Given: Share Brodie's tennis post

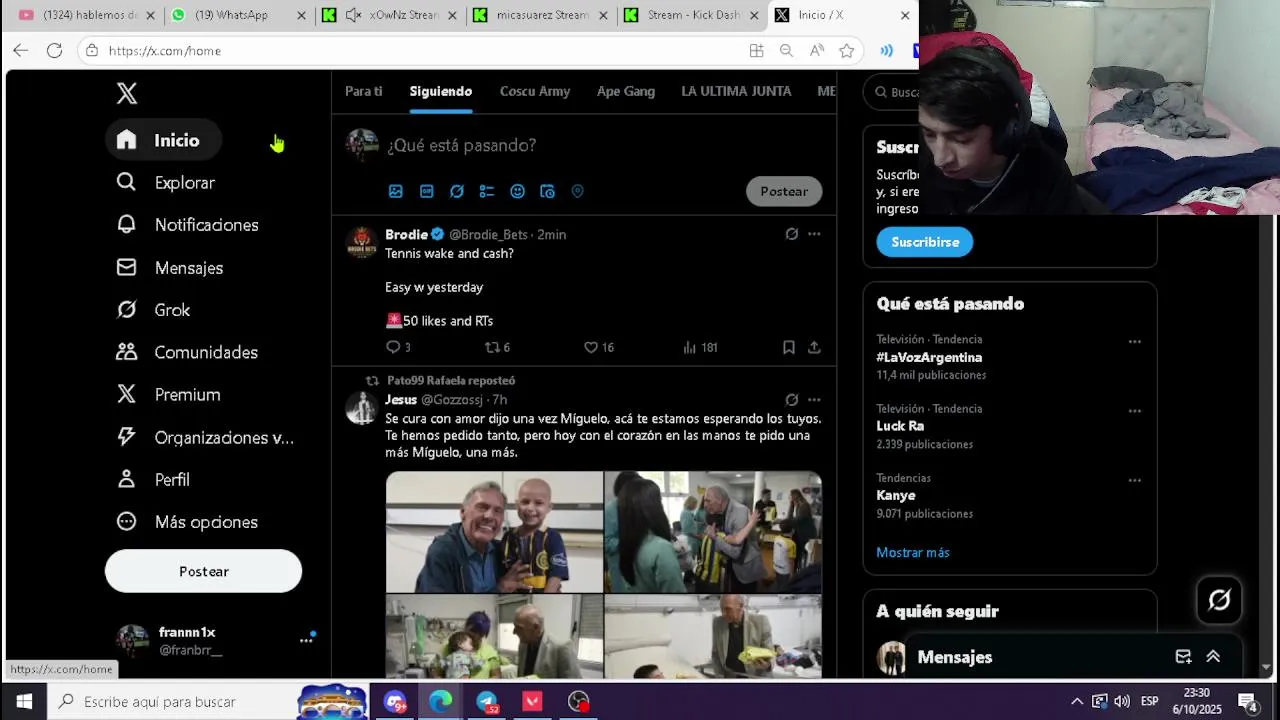Looking at the screenshot, I should click(814, 347).
